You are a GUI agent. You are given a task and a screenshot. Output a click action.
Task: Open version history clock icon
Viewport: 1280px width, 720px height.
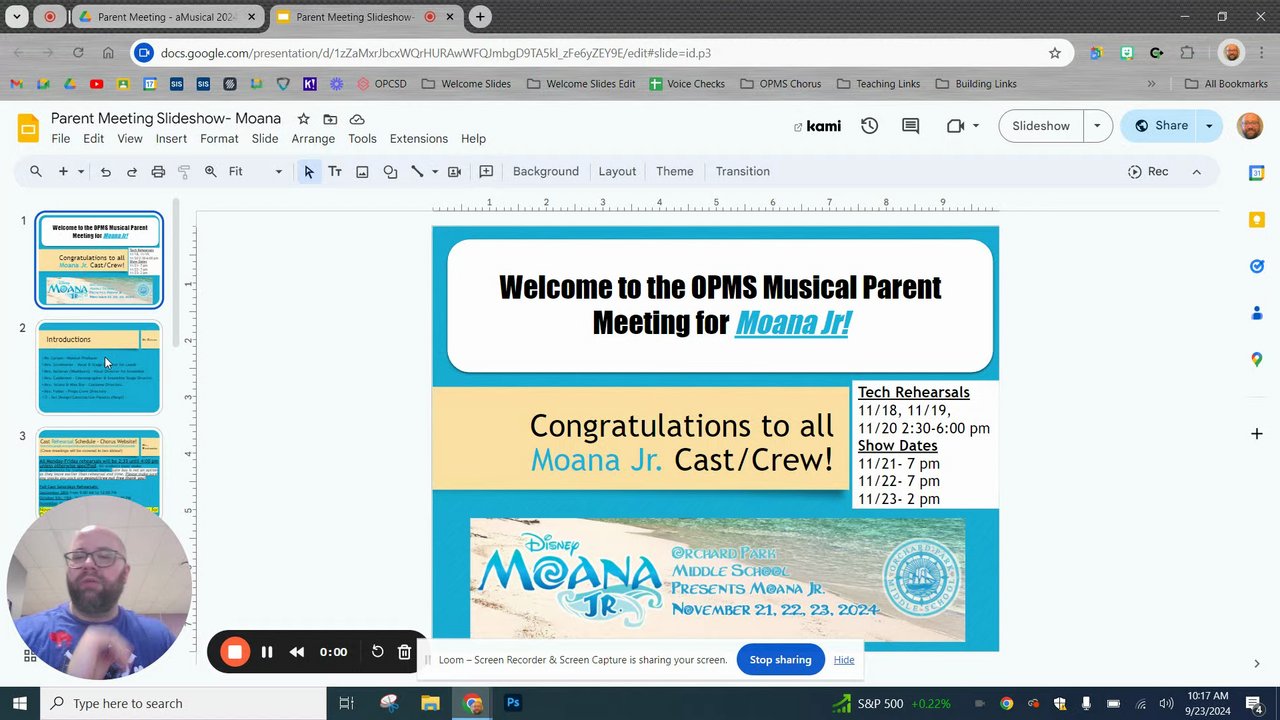coord(869,126)
